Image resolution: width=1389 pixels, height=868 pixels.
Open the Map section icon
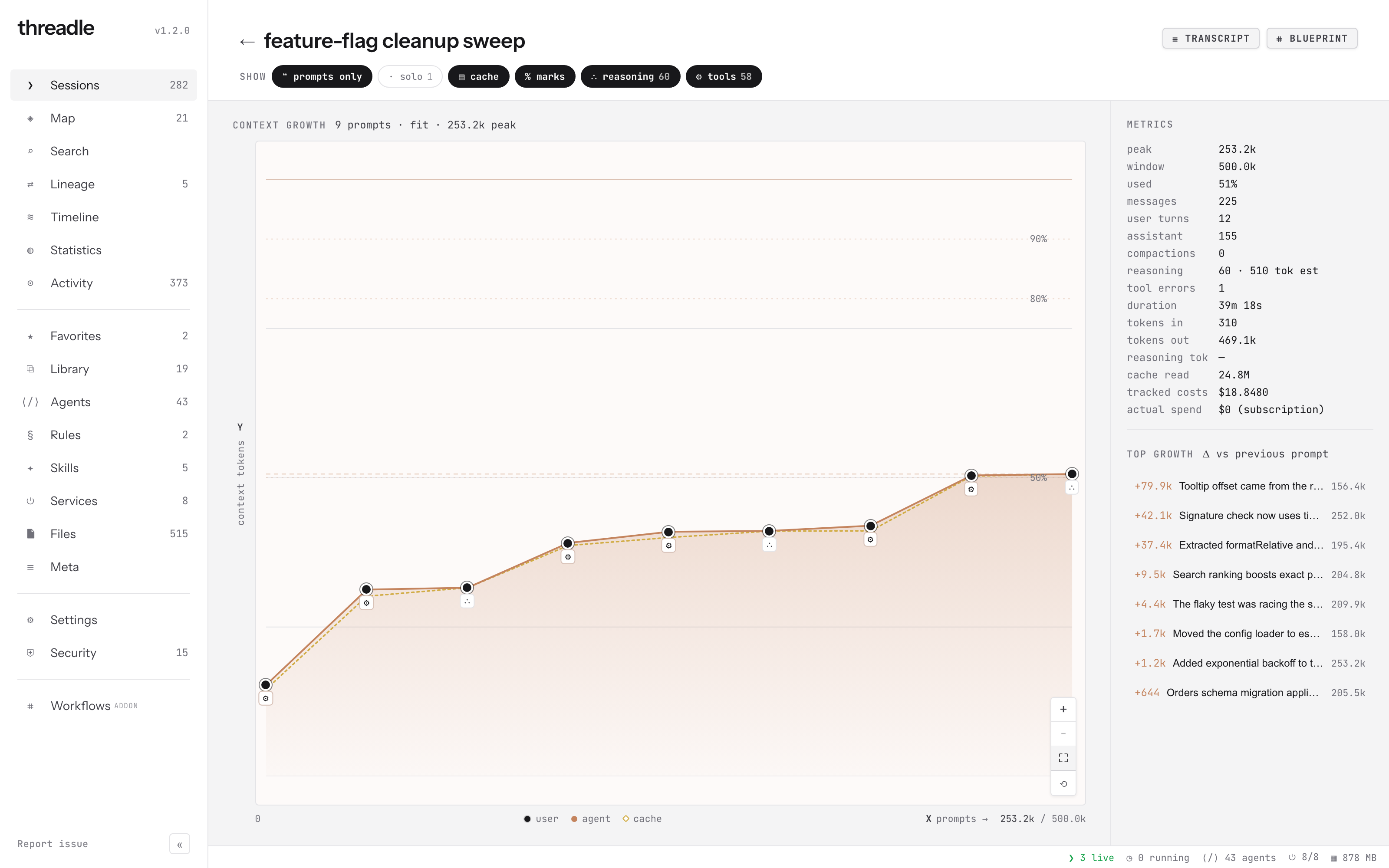[30, 118]
